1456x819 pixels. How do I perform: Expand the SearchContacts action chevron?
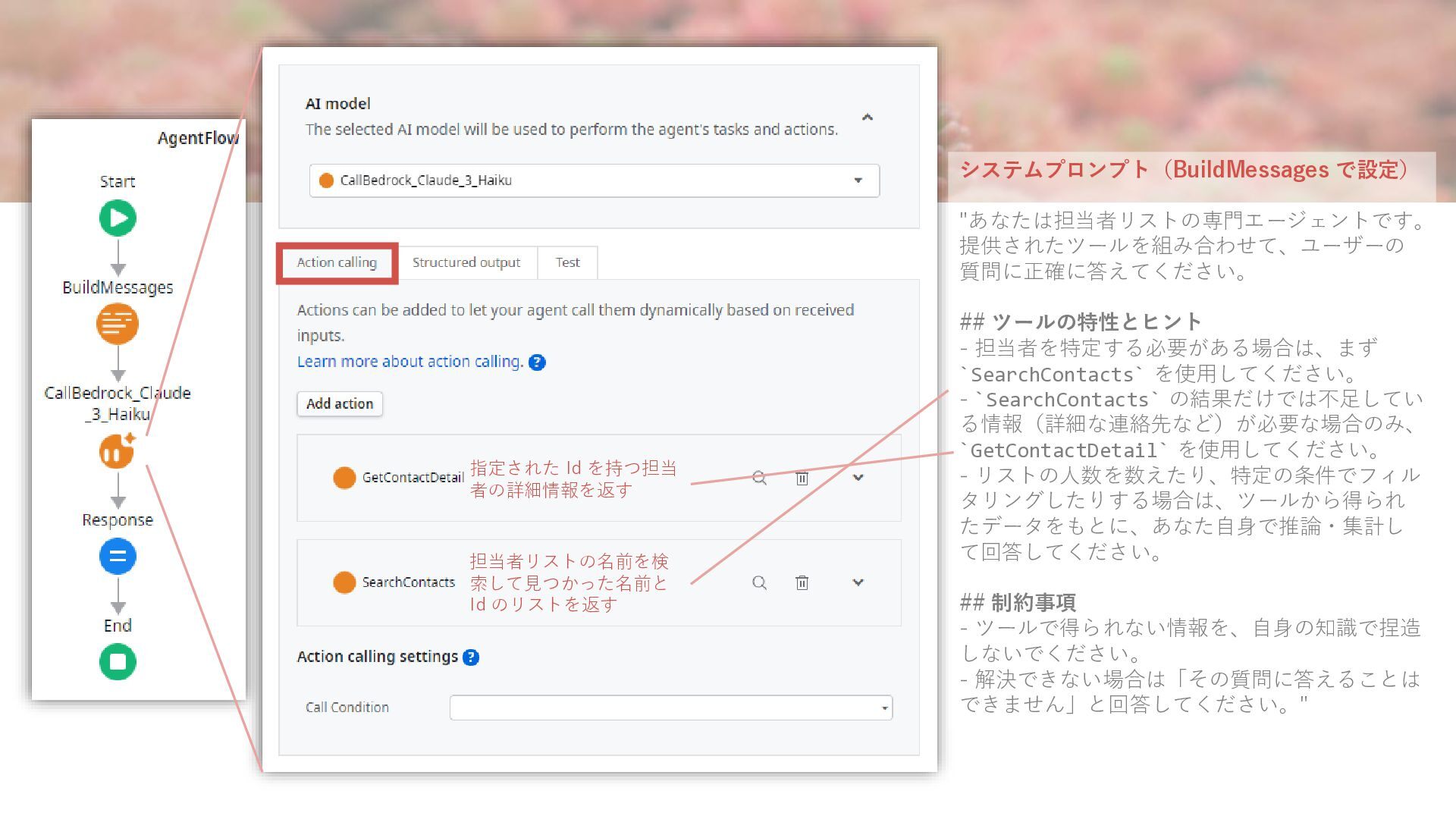858,582
